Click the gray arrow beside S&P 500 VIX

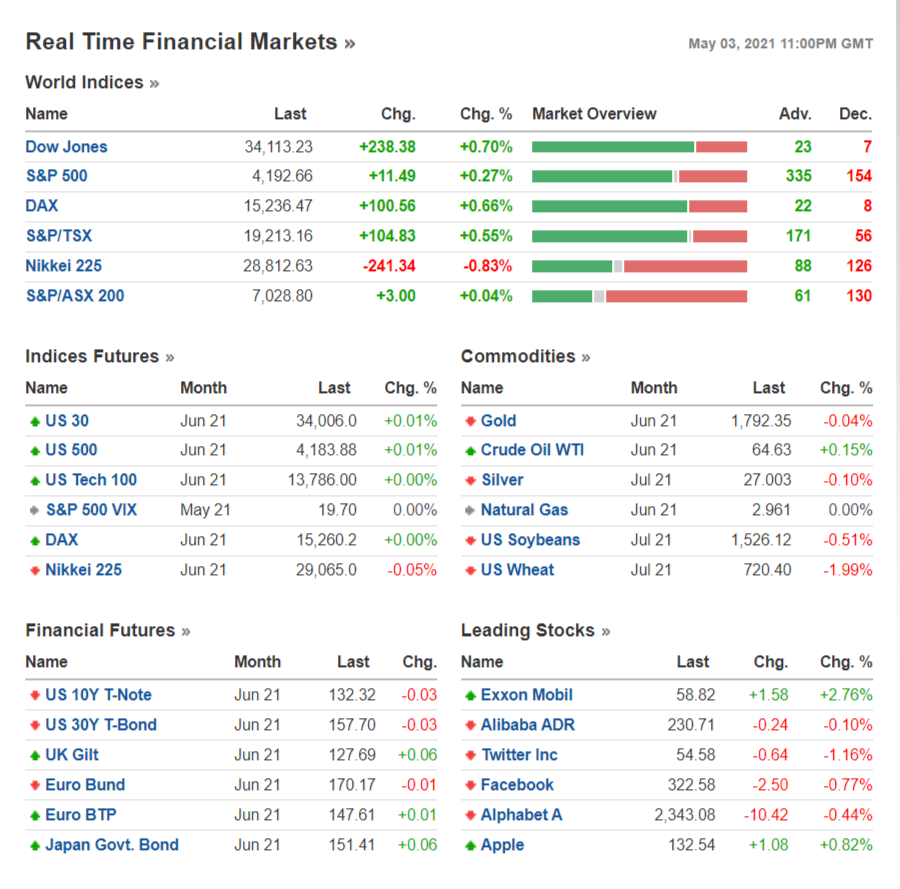point(35,511)
